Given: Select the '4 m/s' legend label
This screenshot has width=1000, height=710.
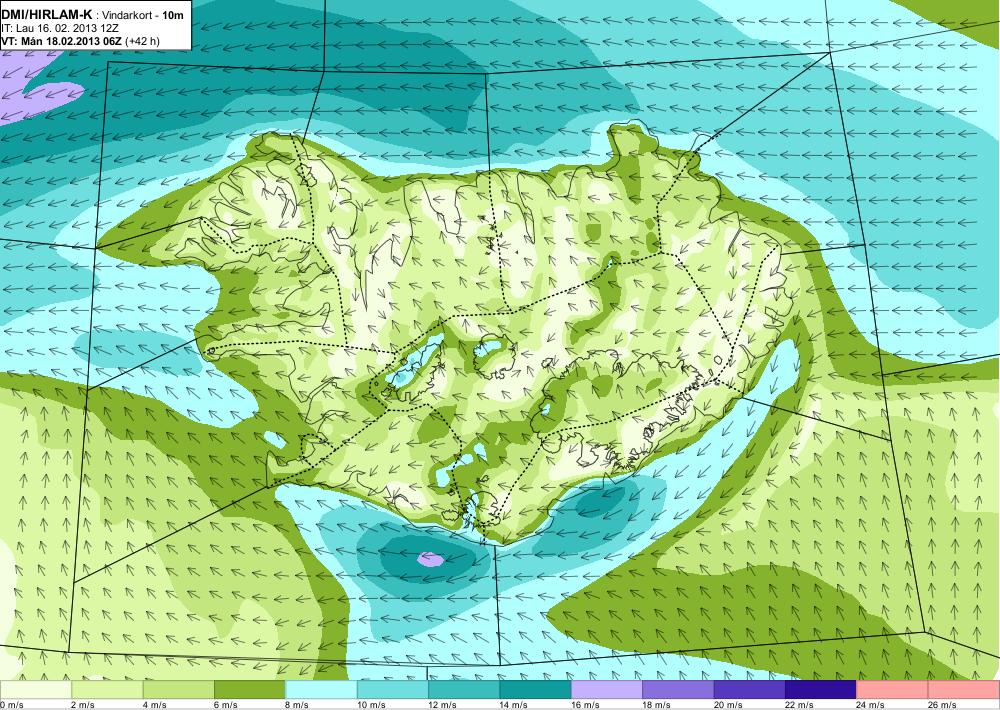Looking at the screenshot, I should [154, 705].
